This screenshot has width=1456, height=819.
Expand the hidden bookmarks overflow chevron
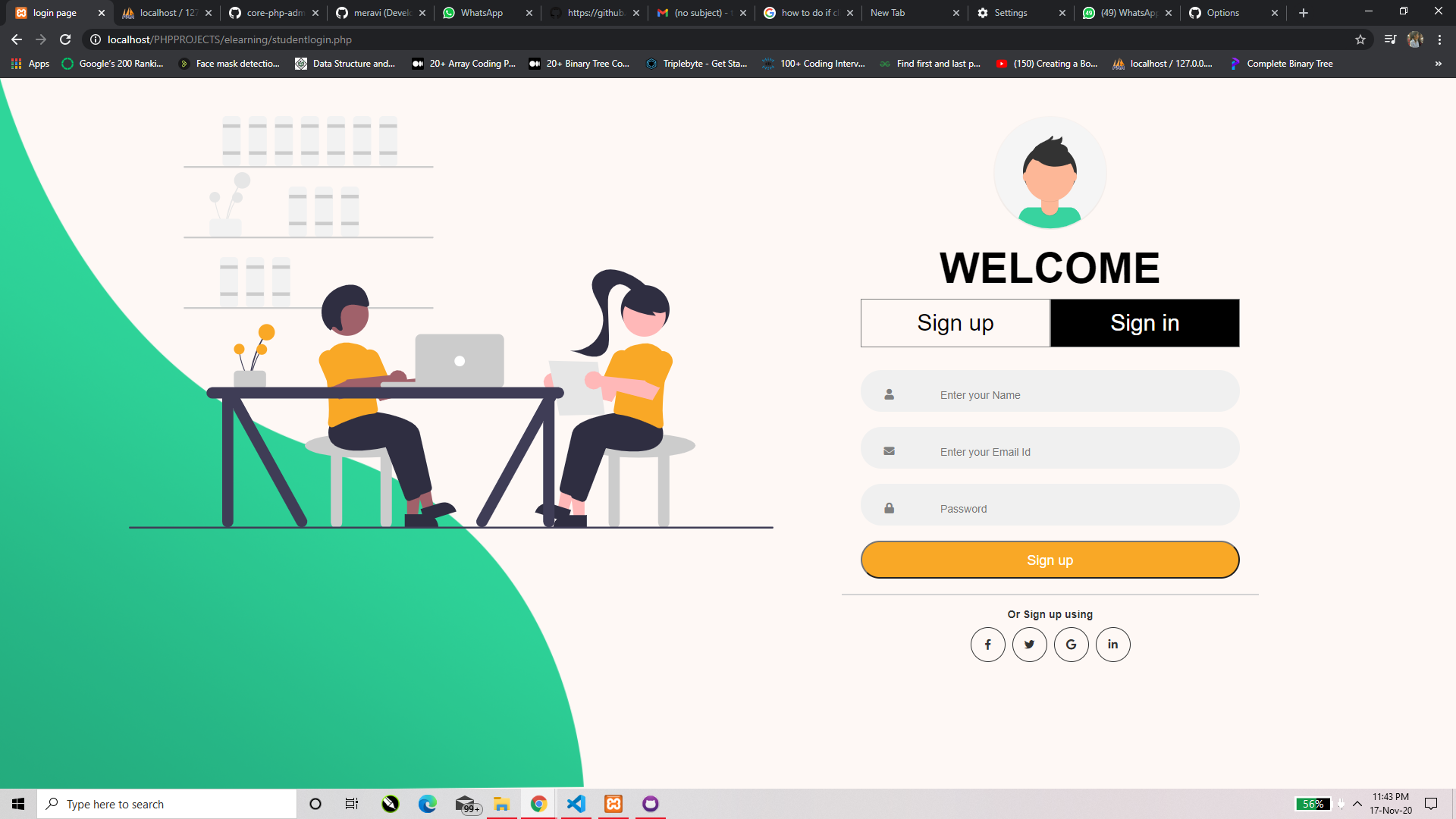pyautogui.click(x=1438, y=64)
